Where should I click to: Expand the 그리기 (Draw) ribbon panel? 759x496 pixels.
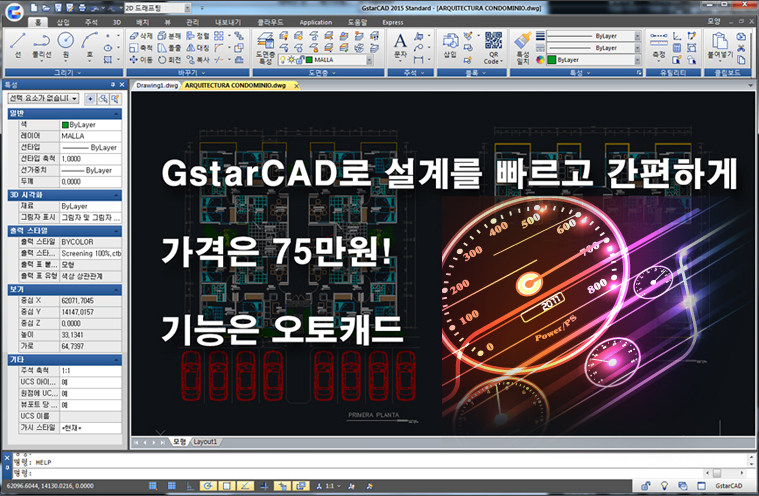coord(63,73)
